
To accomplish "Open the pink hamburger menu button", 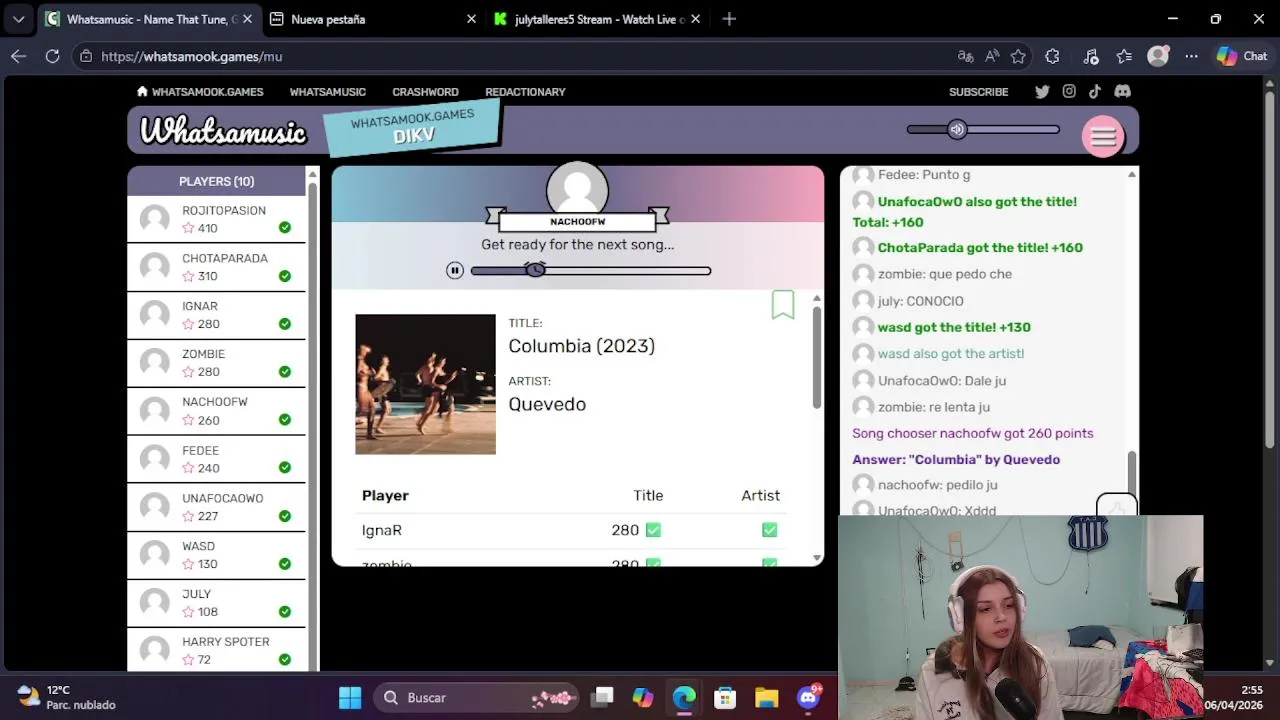I will point(1103,137).
